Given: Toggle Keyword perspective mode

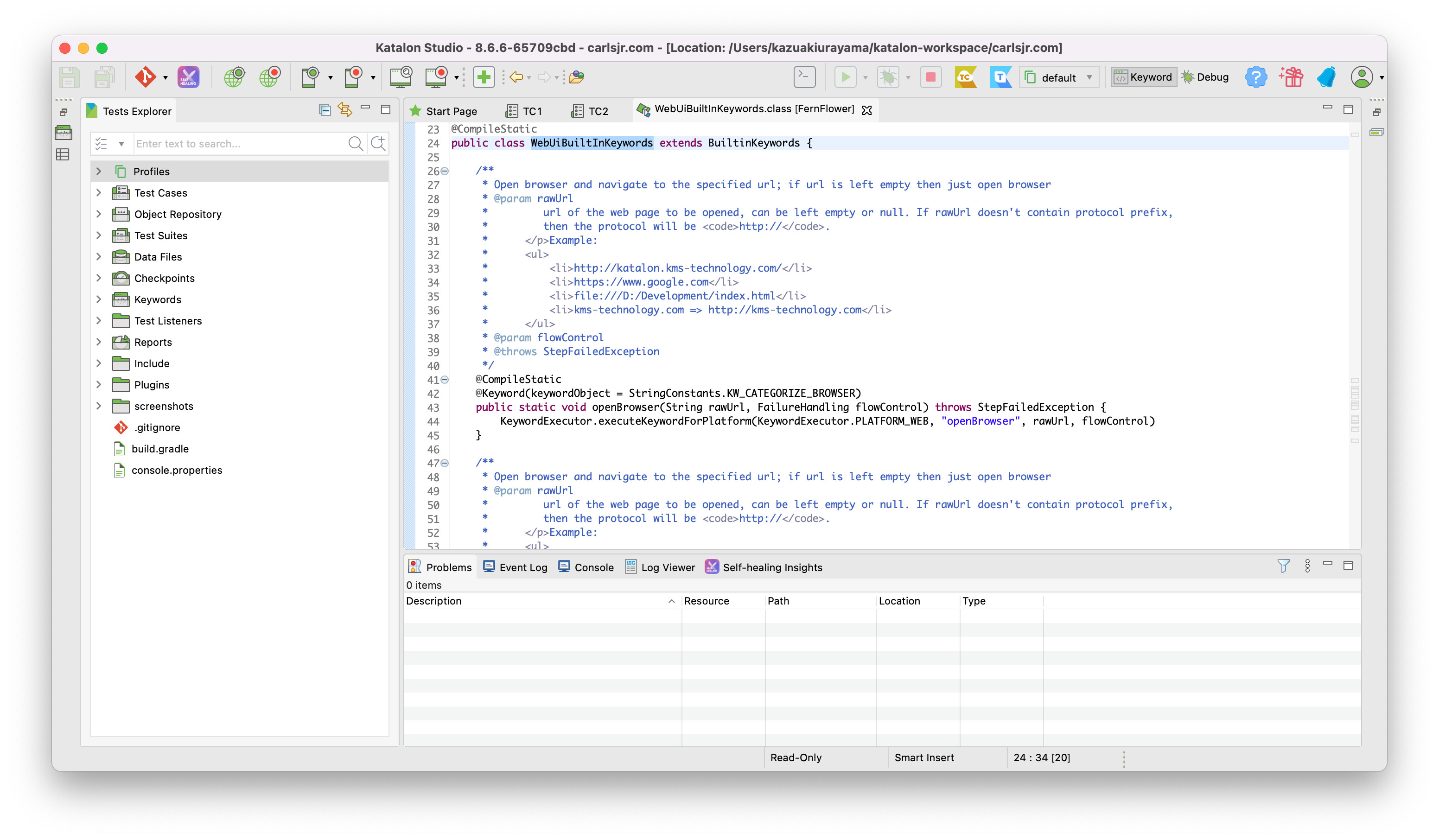Looking at the screenshot, I should [1143, 77].
